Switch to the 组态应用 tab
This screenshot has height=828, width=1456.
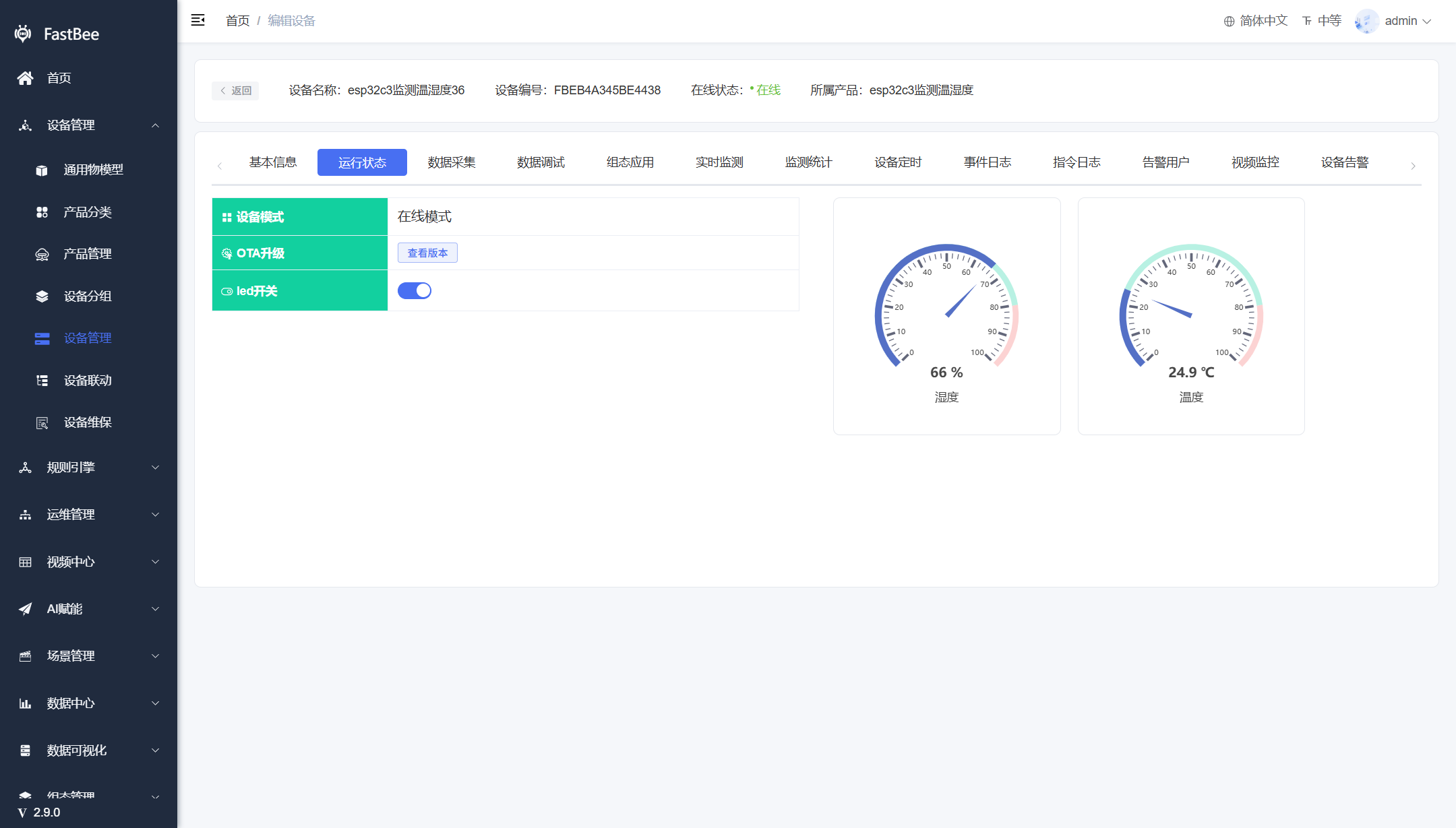pyautogui.click(x=630, y=162)
